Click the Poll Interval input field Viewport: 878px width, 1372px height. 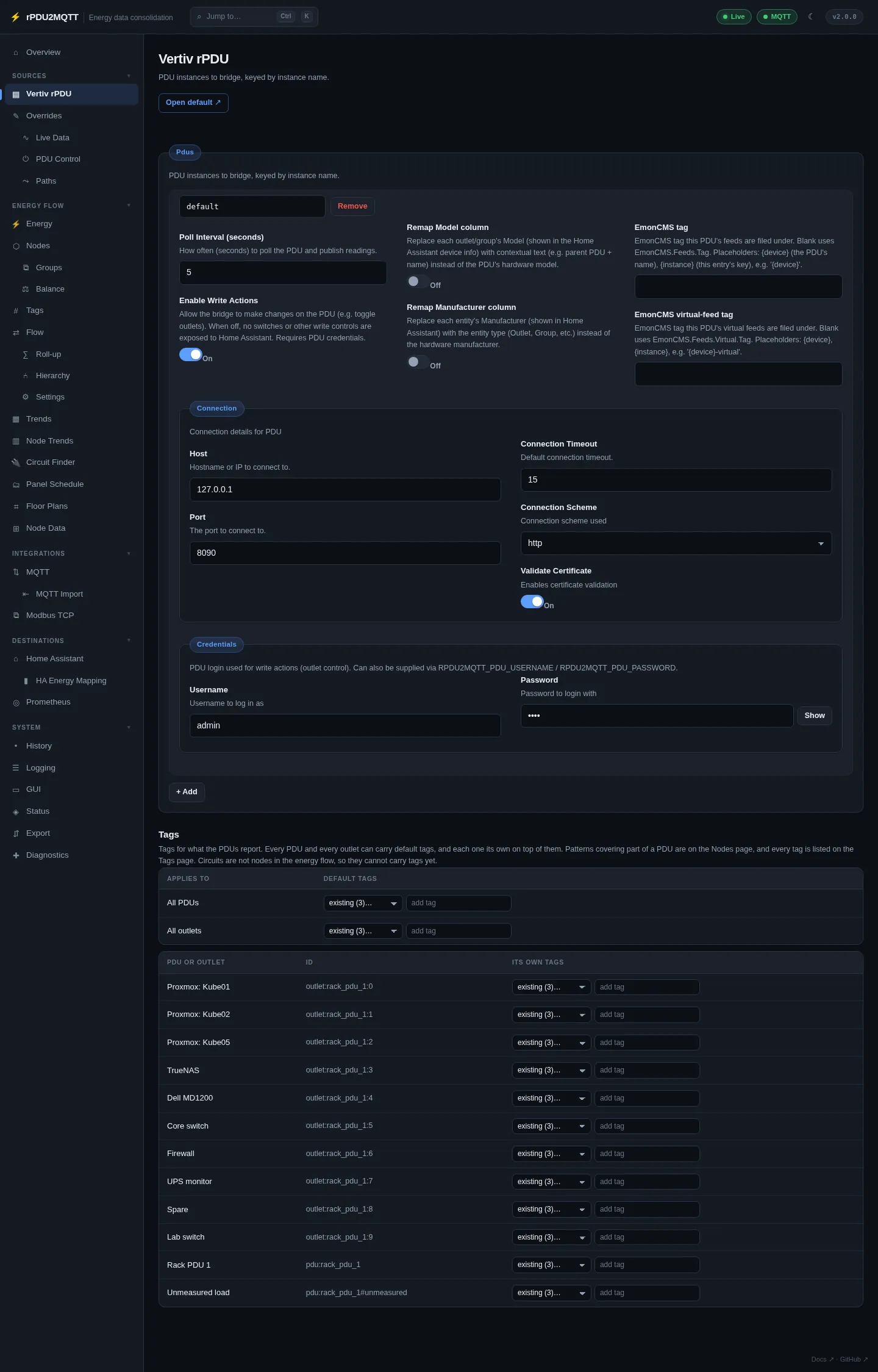click(283, 272)
